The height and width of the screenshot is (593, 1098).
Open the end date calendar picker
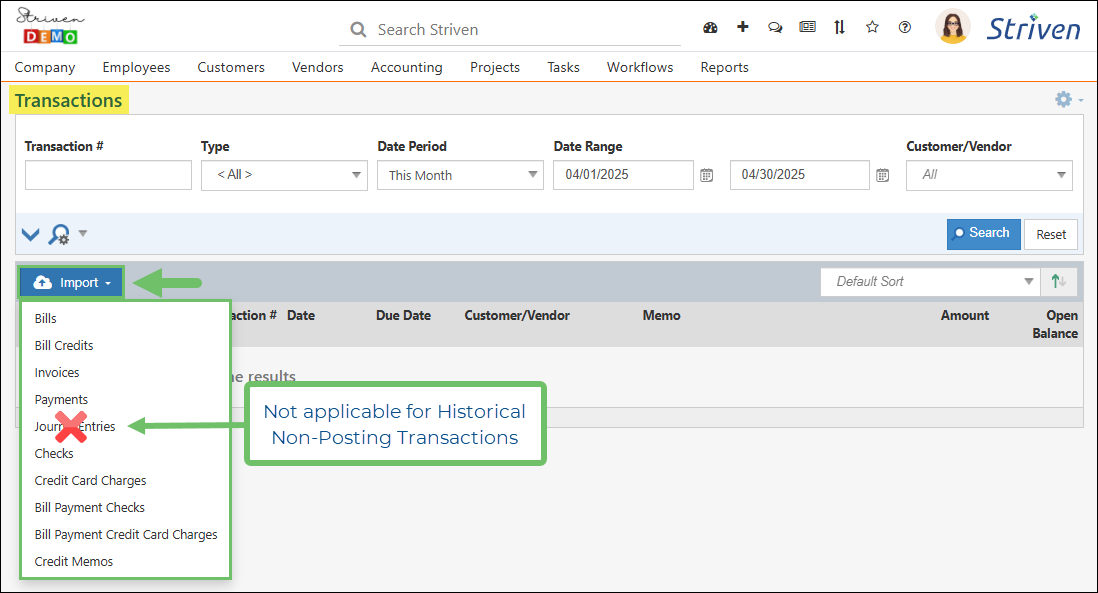pos(882,175)
